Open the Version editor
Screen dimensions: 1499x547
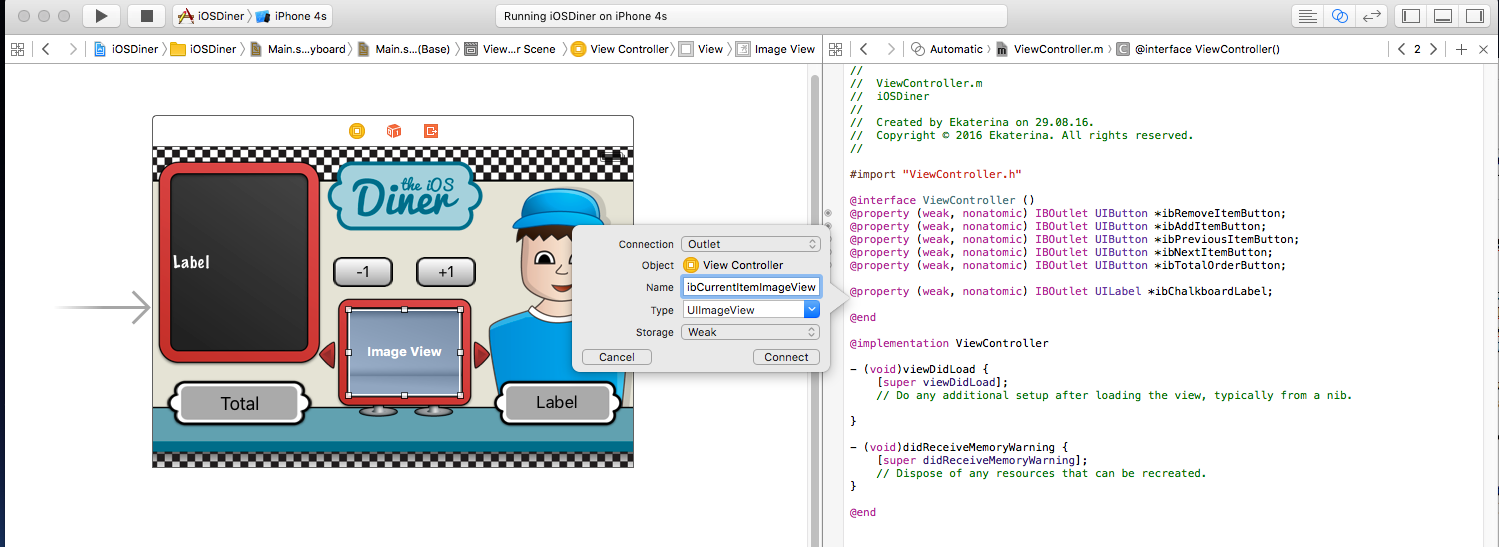1372,16
